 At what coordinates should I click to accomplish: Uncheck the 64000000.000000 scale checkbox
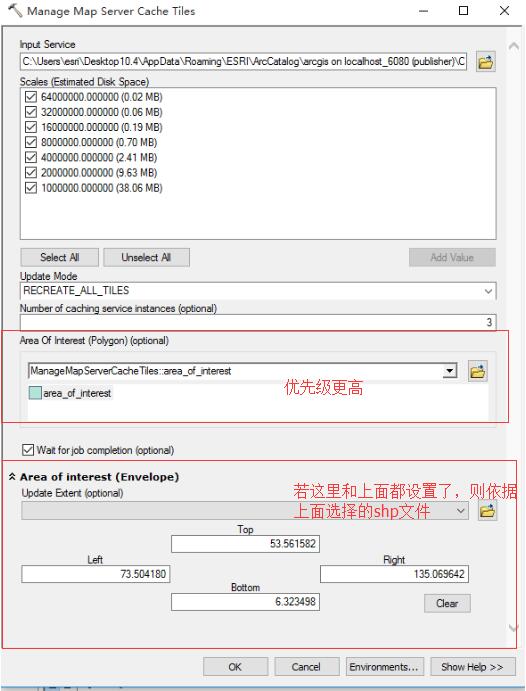(x=31, y=97)
